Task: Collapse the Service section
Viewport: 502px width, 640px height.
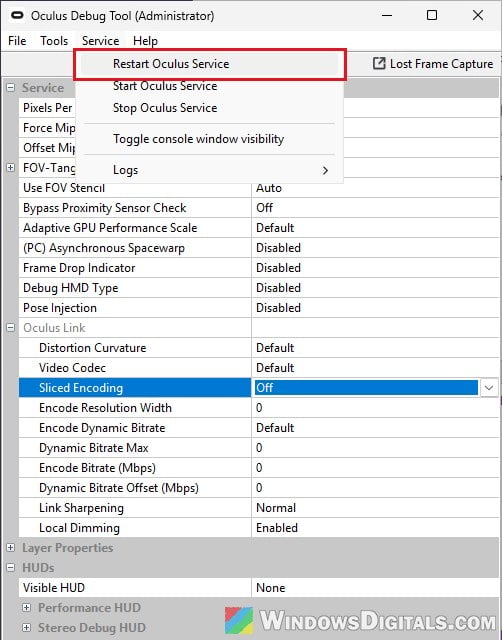Action: 11,88
